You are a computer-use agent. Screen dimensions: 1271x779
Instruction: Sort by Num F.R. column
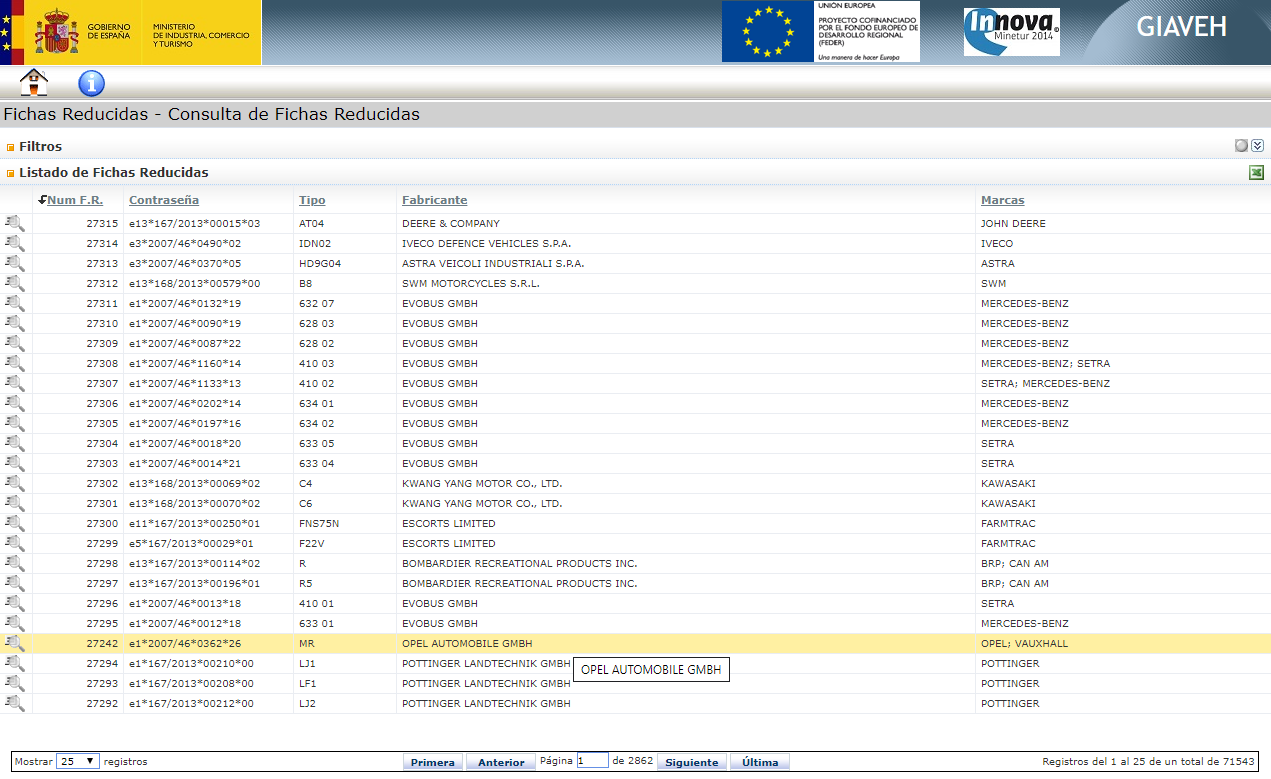(75, 200)
